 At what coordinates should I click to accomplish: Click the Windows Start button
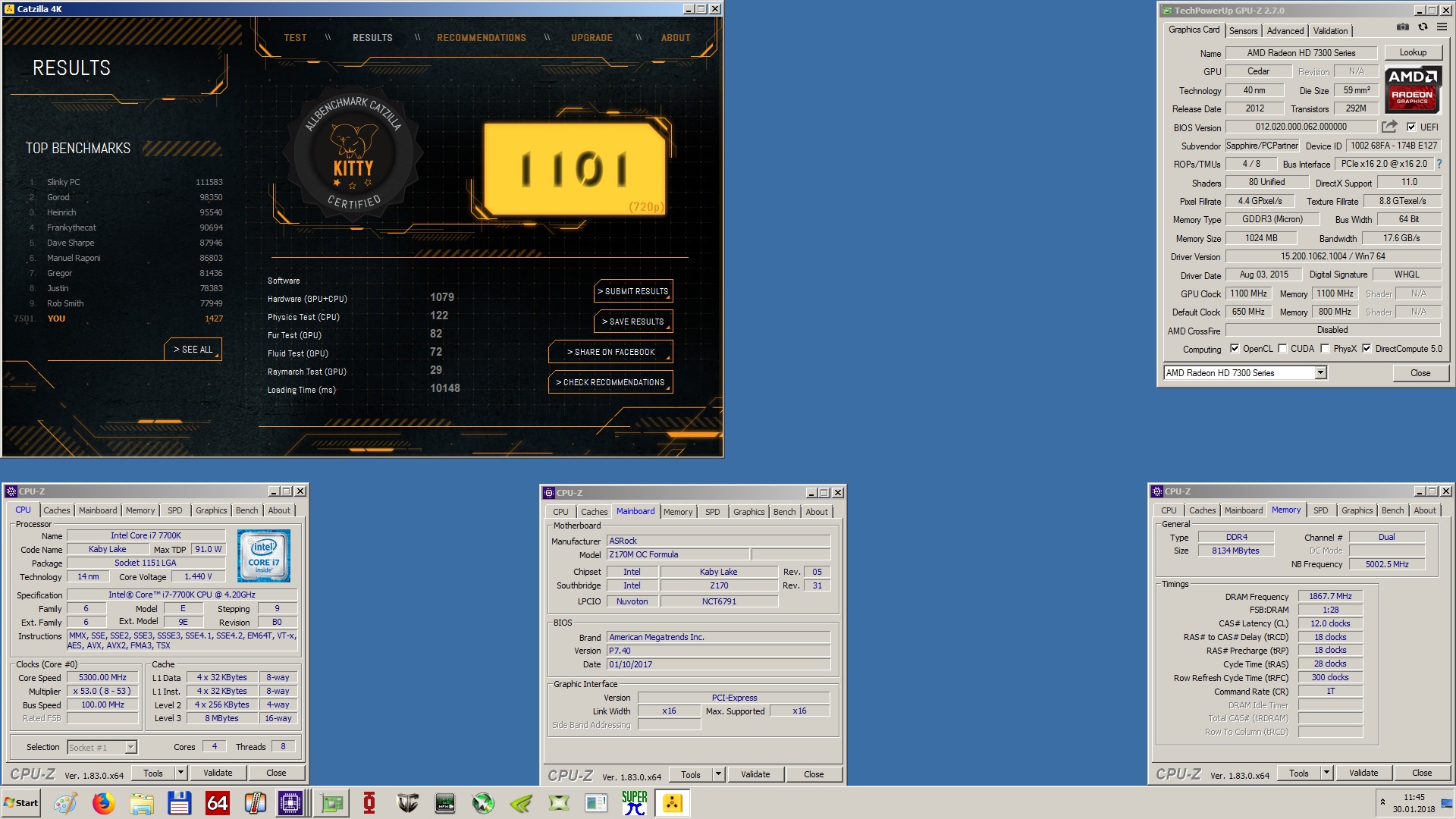click(20, 803)
